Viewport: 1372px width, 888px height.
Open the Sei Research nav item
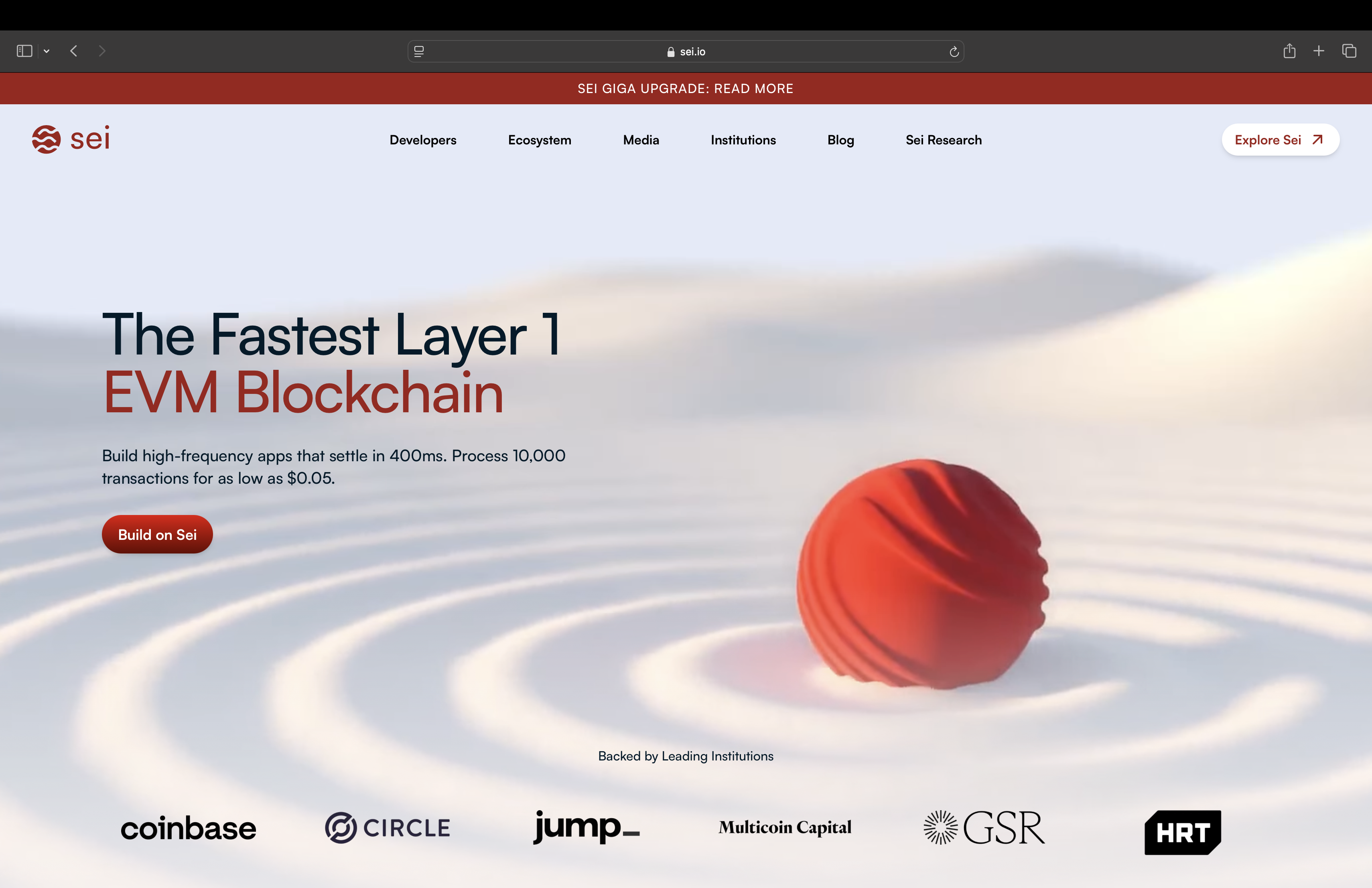(x=943, y=140)
